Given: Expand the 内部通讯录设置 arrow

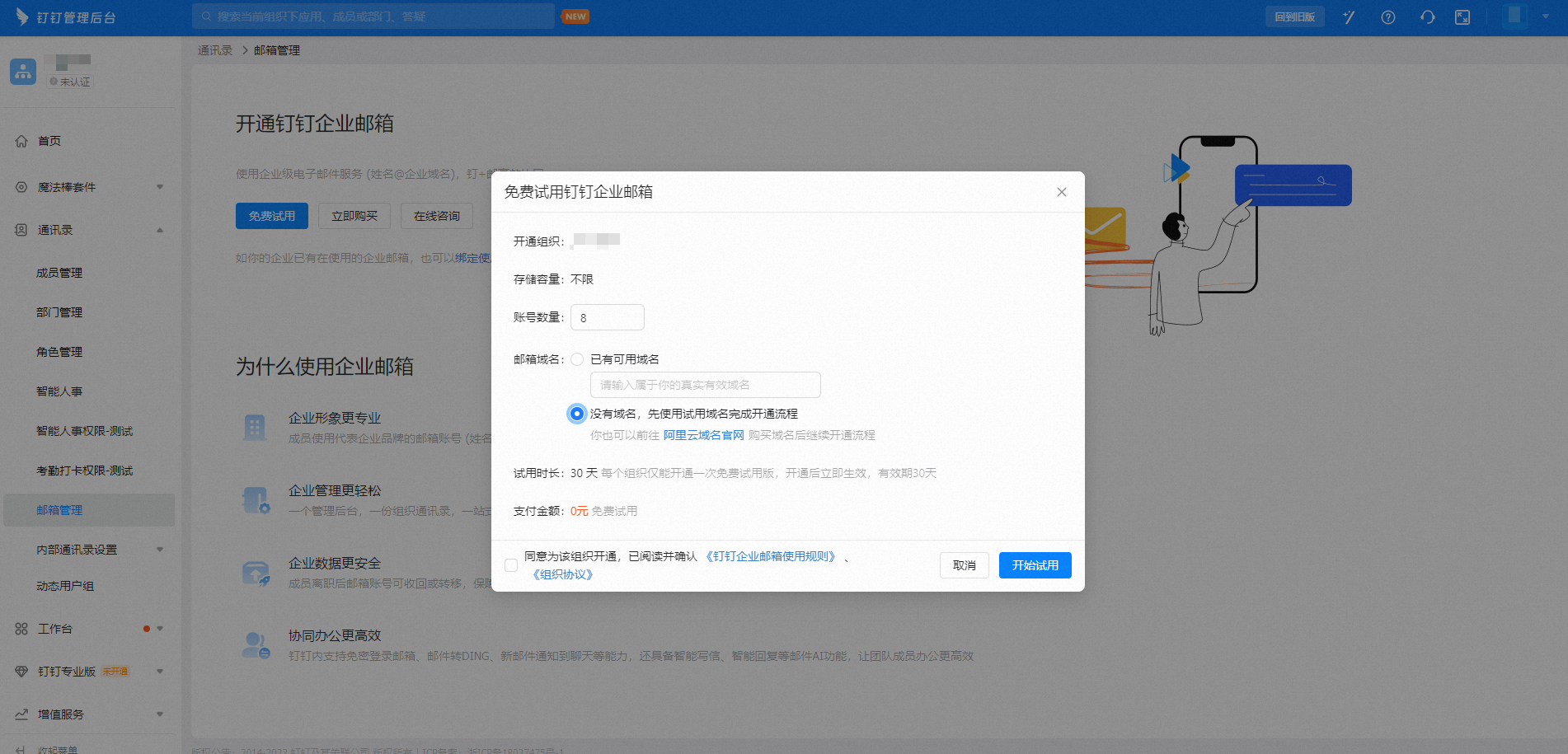Looking at the screenshot, I should pyautogui.click(x=160, y=550).
